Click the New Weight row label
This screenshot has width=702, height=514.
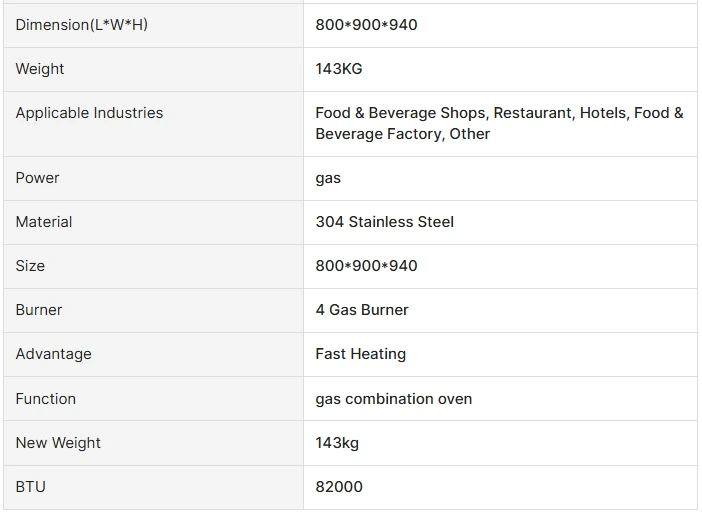58,443
